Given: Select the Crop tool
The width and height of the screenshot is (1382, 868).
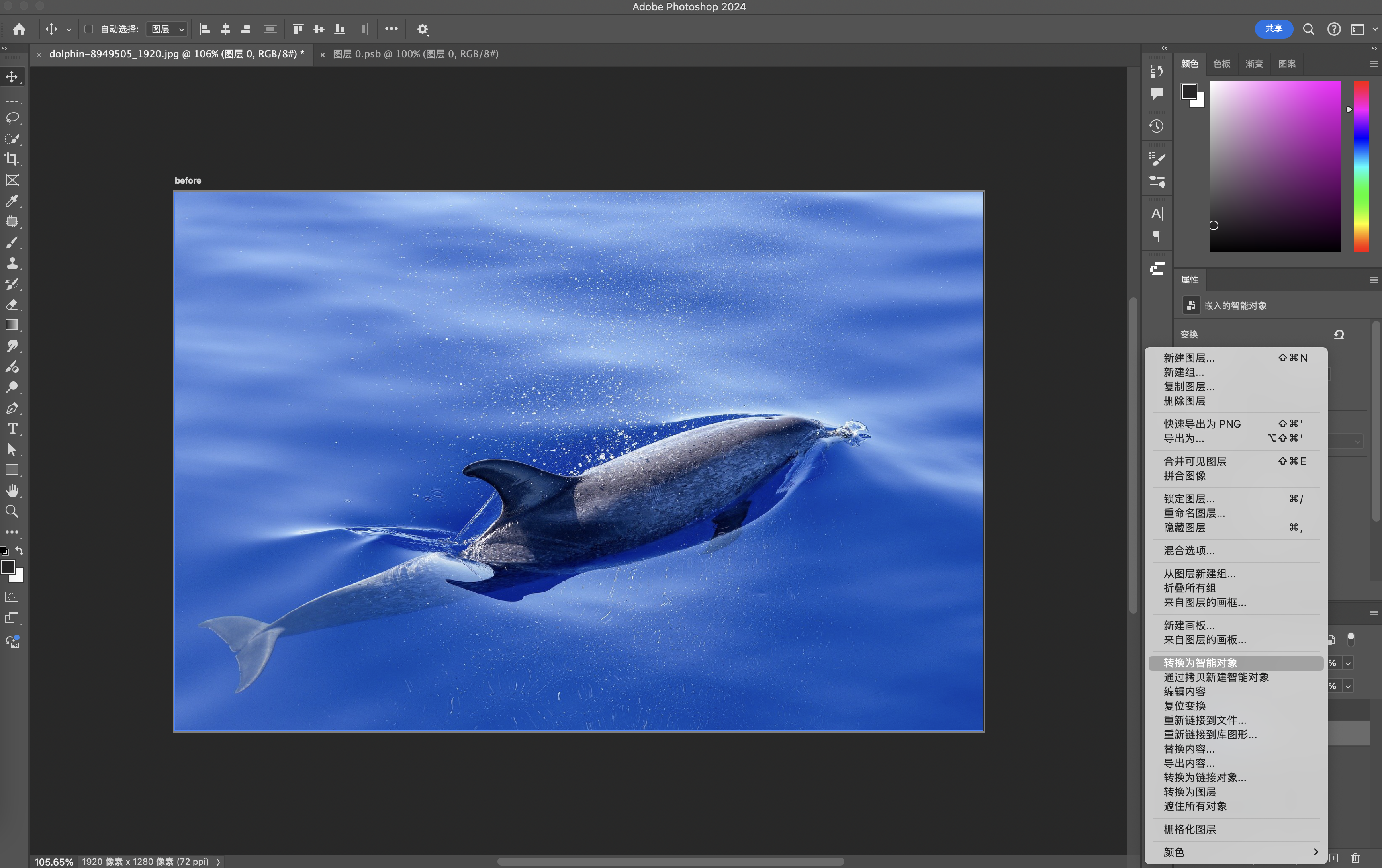Looking at the screenshot, I should click(12, 159).
